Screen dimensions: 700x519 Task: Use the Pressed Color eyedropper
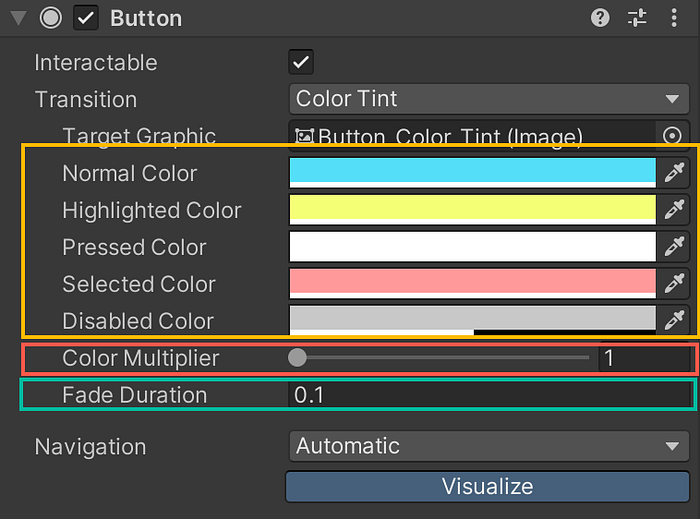pos(676,247)
